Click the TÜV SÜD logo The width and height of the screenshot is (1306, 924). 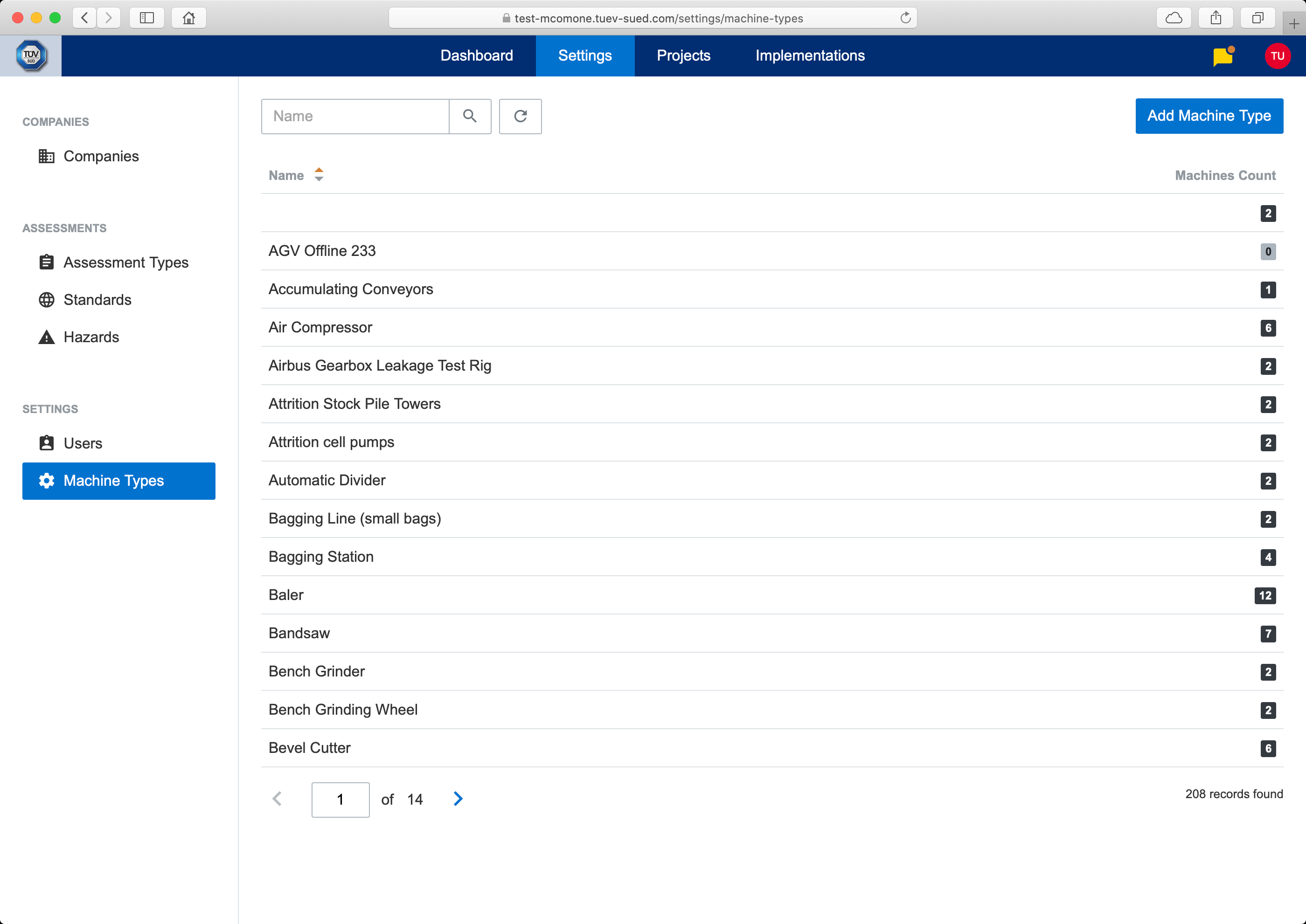pyautogui.click(x=31, y=56)
